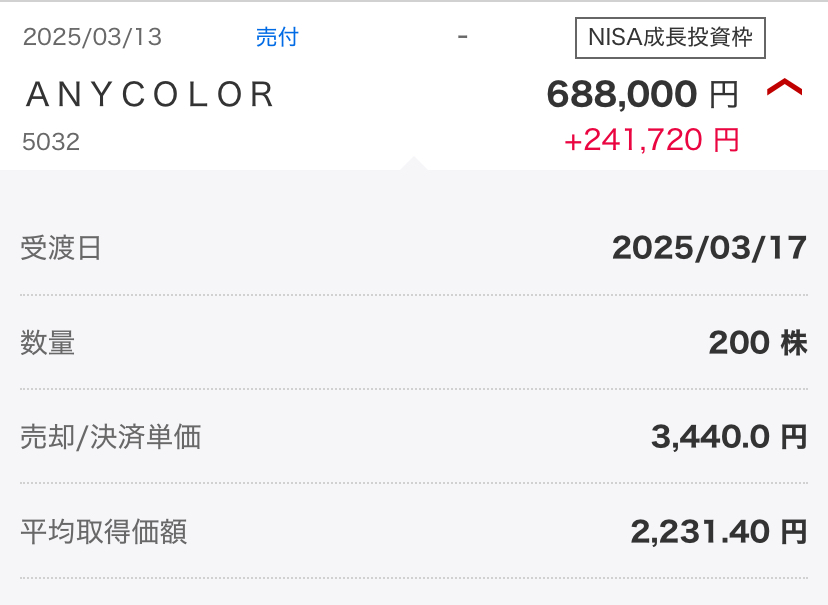Click the 3,440.0 円 unit price
Image resolution: width=828 pixels, height=605 pixels.
(x=728, y=437)
